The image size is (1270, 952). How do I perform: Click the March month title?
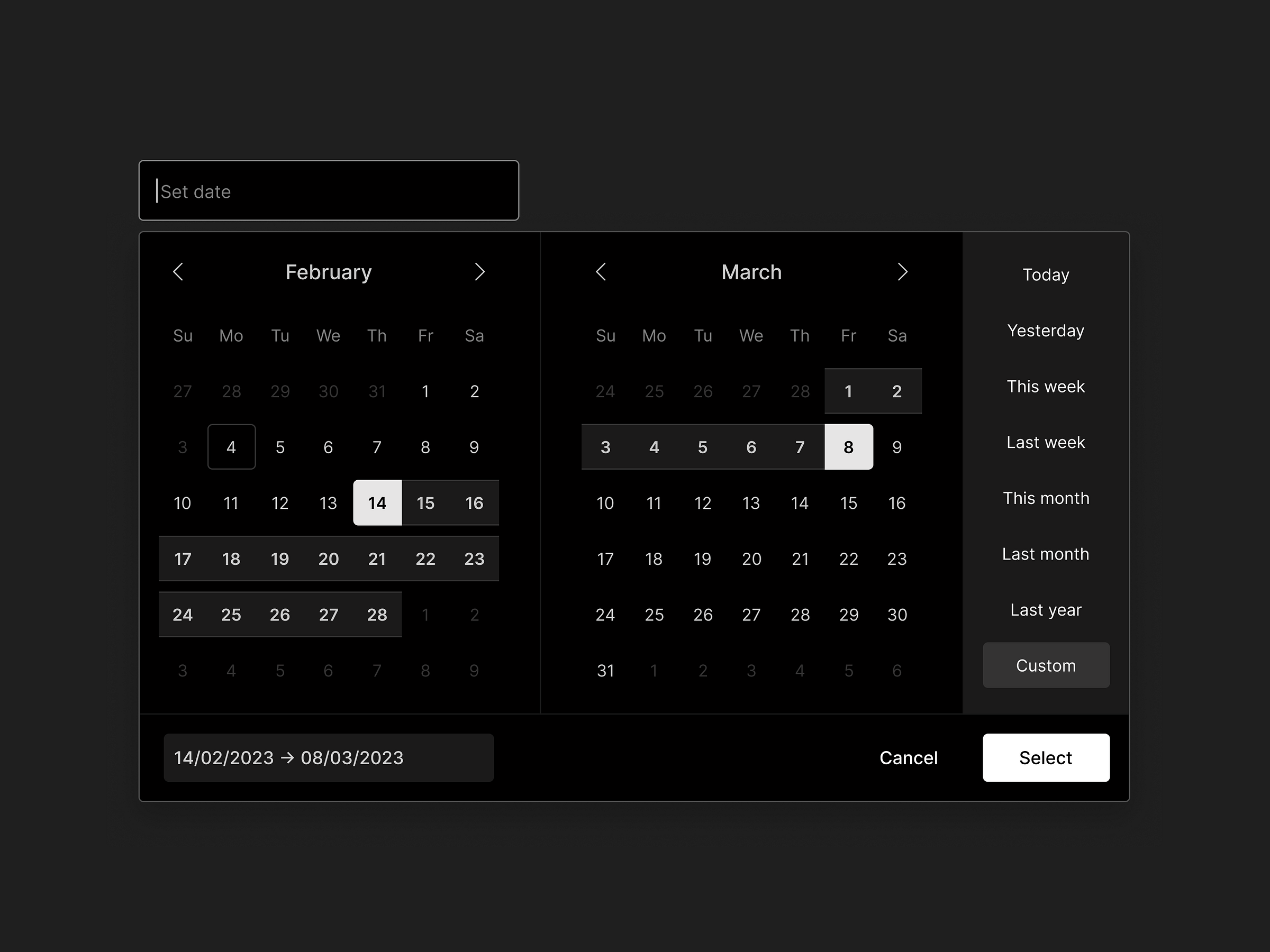click(x=751, y=272)
